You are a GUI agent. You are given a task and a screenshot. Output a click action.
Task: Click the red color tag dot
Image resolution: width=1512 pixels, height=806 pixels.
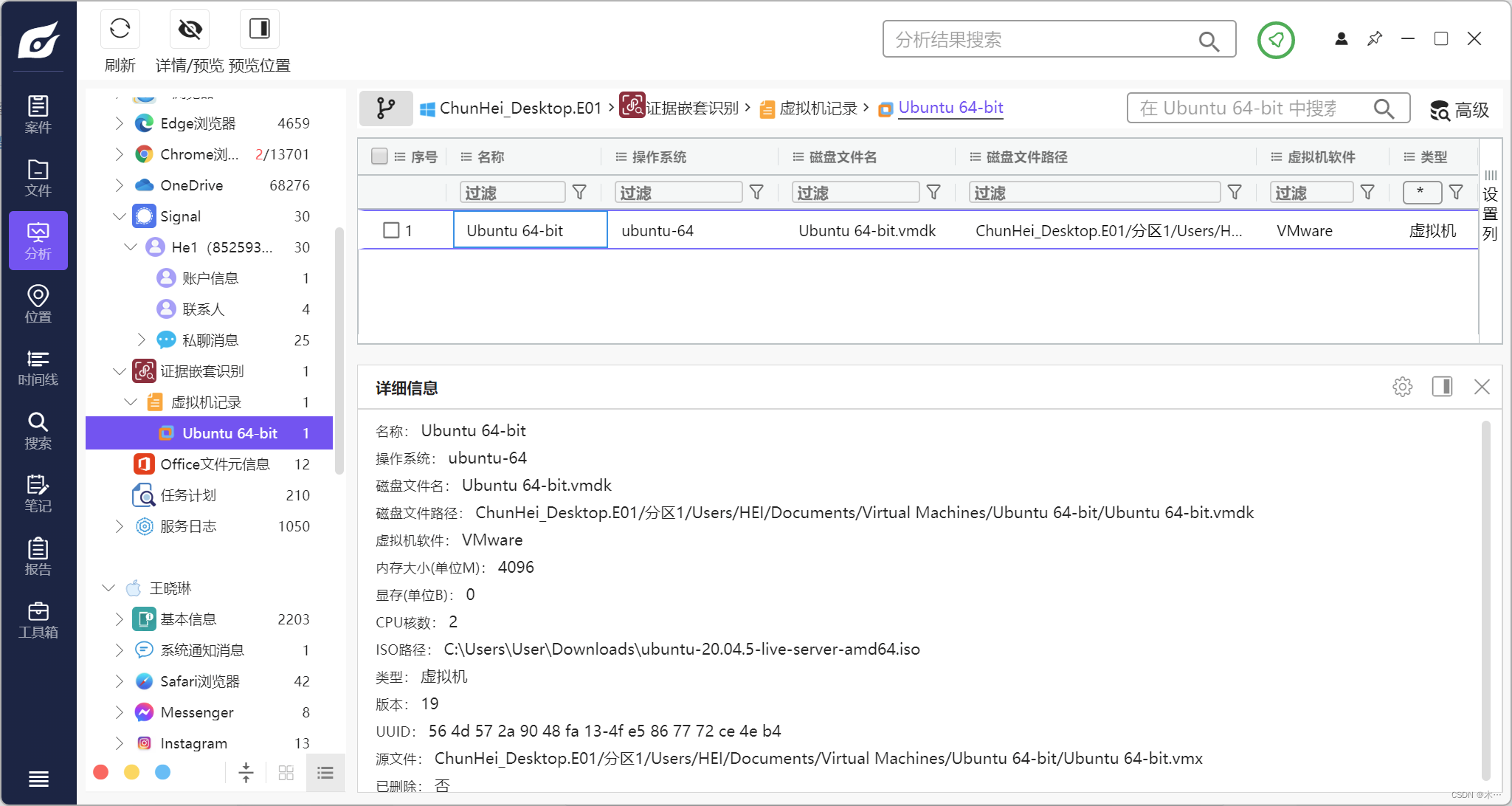coord(101,772)
